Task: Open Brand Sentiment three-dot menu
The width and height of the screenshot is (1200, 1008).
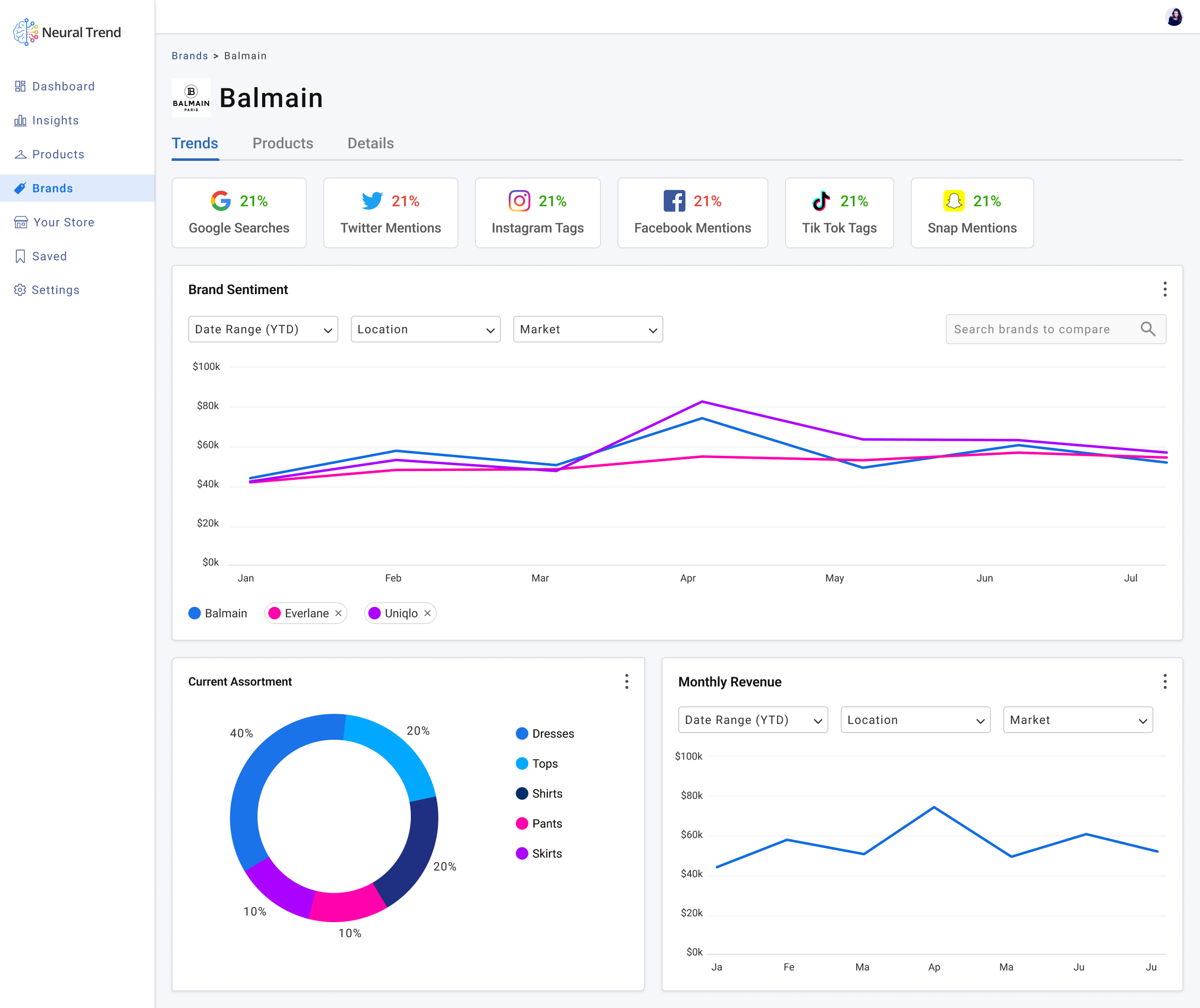Action: [1164, 289]
